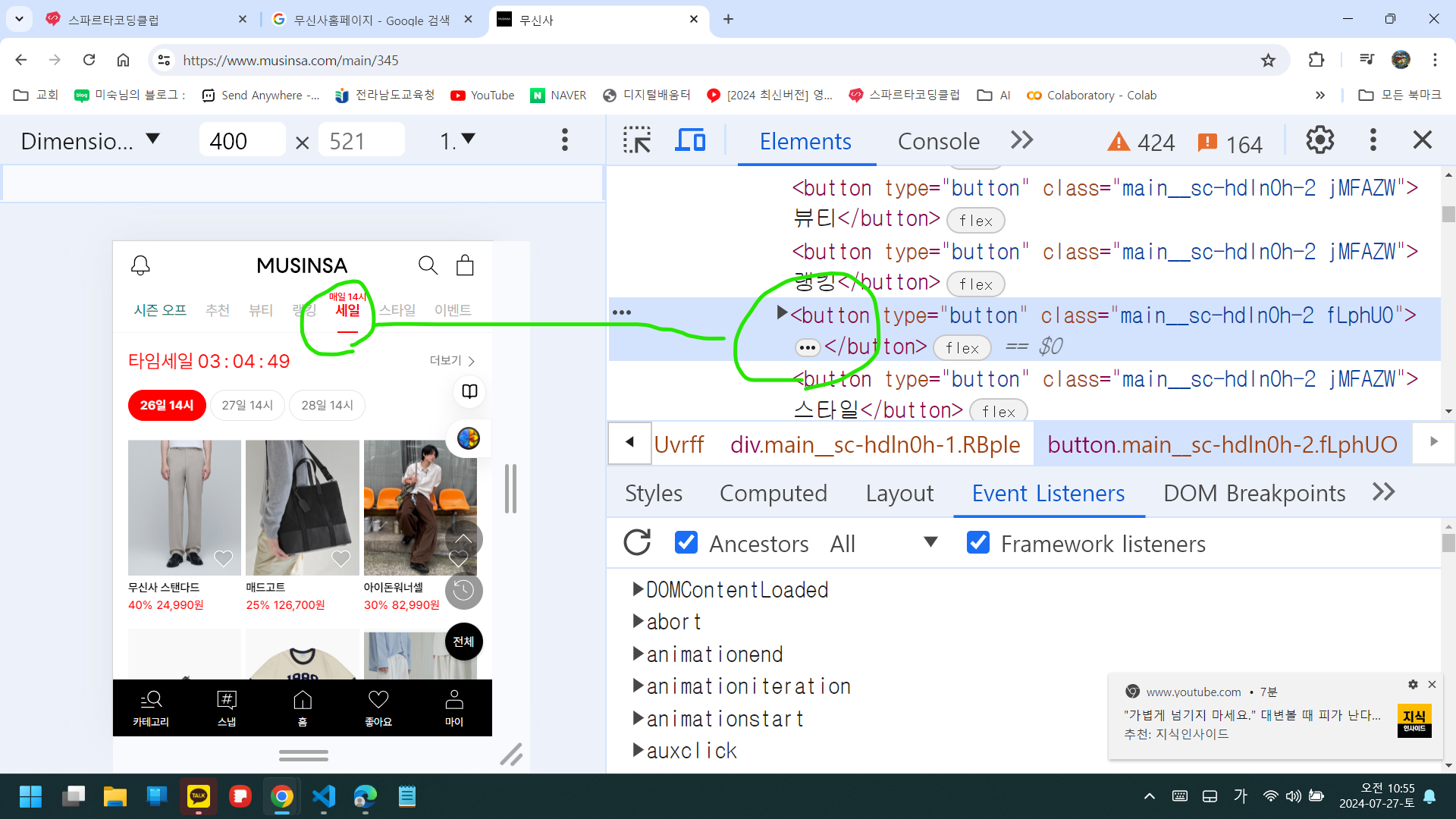Image resolution: width=1456 pixels, height=819 pixels.
Task: Open the 스냅 bottom navigation item
Action: pyautogui.click(x=227, y=708)
